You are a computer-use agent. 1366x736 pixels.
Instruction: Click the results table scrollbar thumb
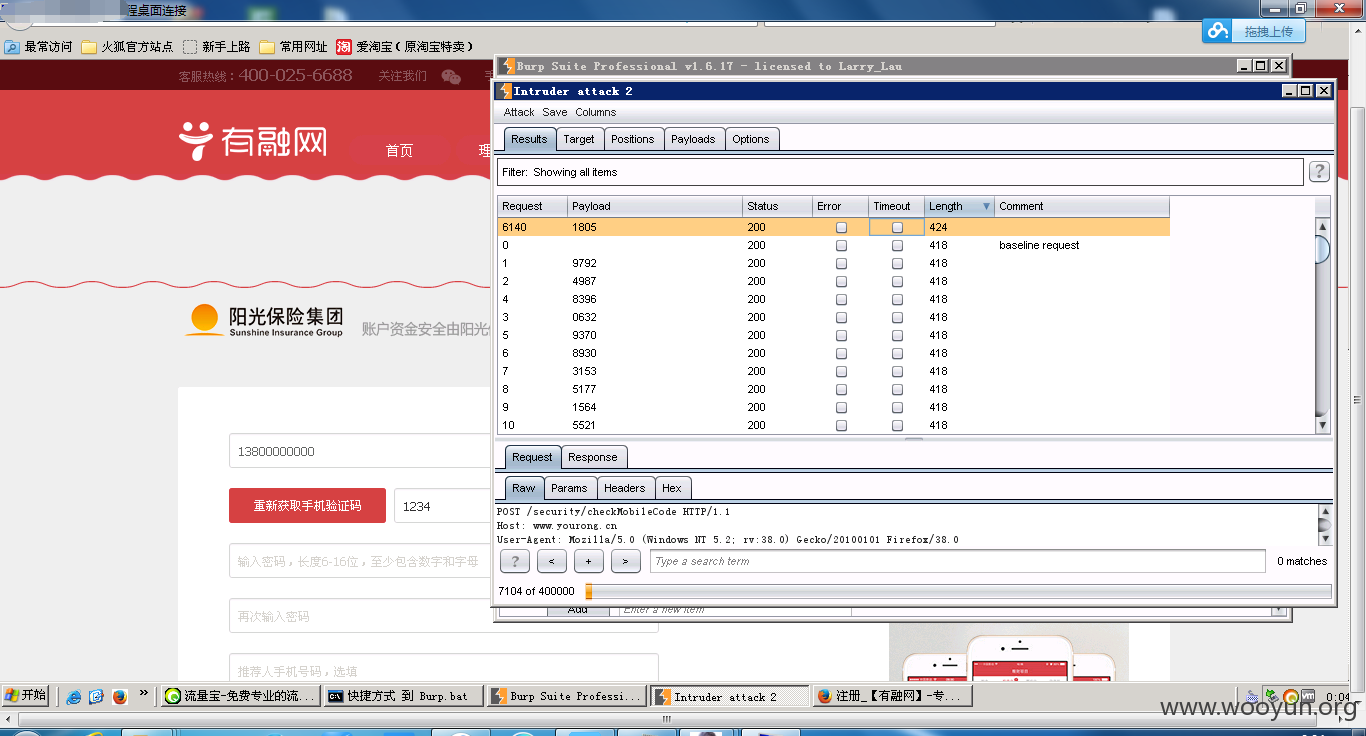tap(1322, 248)
